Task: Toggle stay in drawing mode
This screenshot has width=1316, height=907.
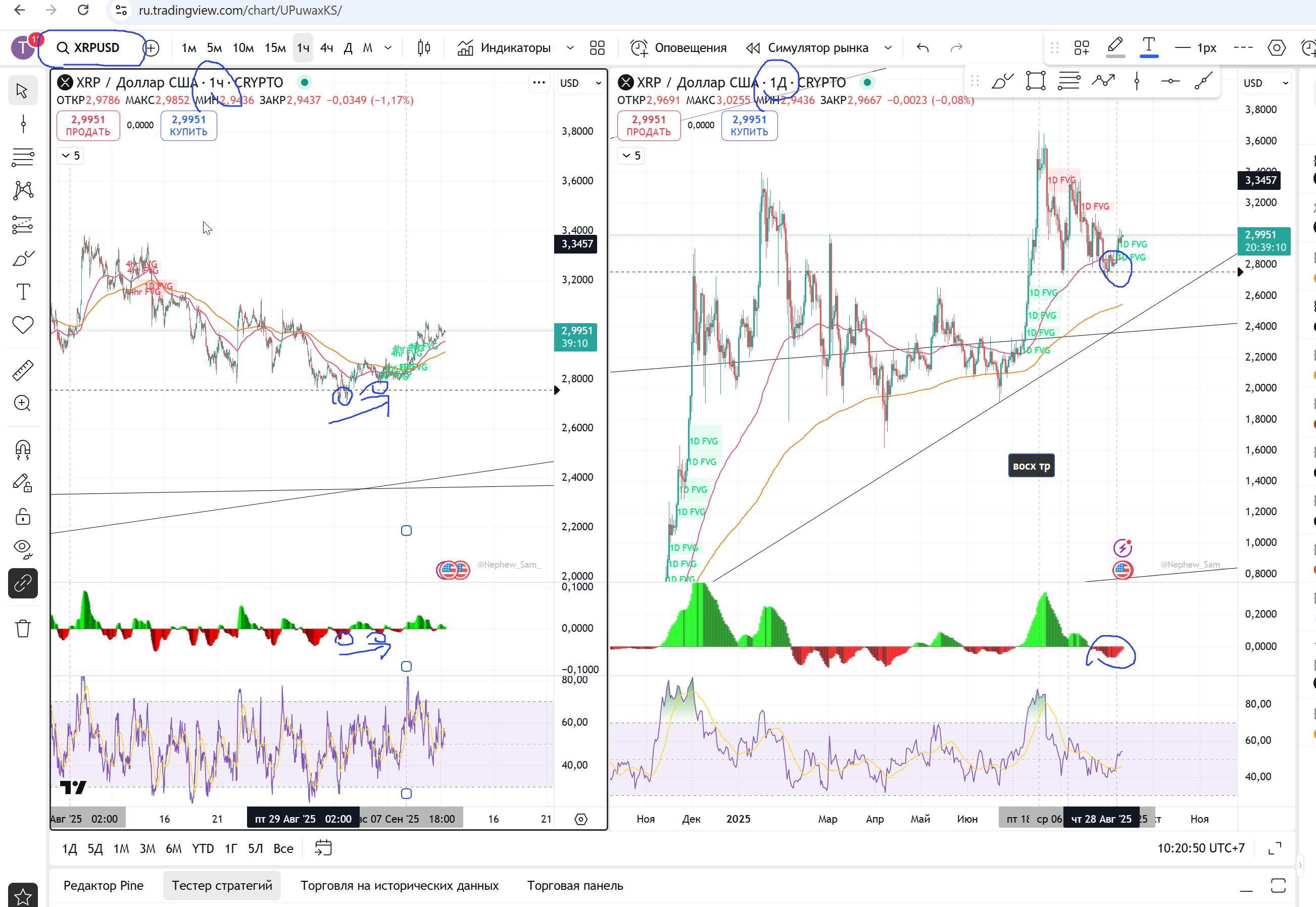Action: (23, 483)
